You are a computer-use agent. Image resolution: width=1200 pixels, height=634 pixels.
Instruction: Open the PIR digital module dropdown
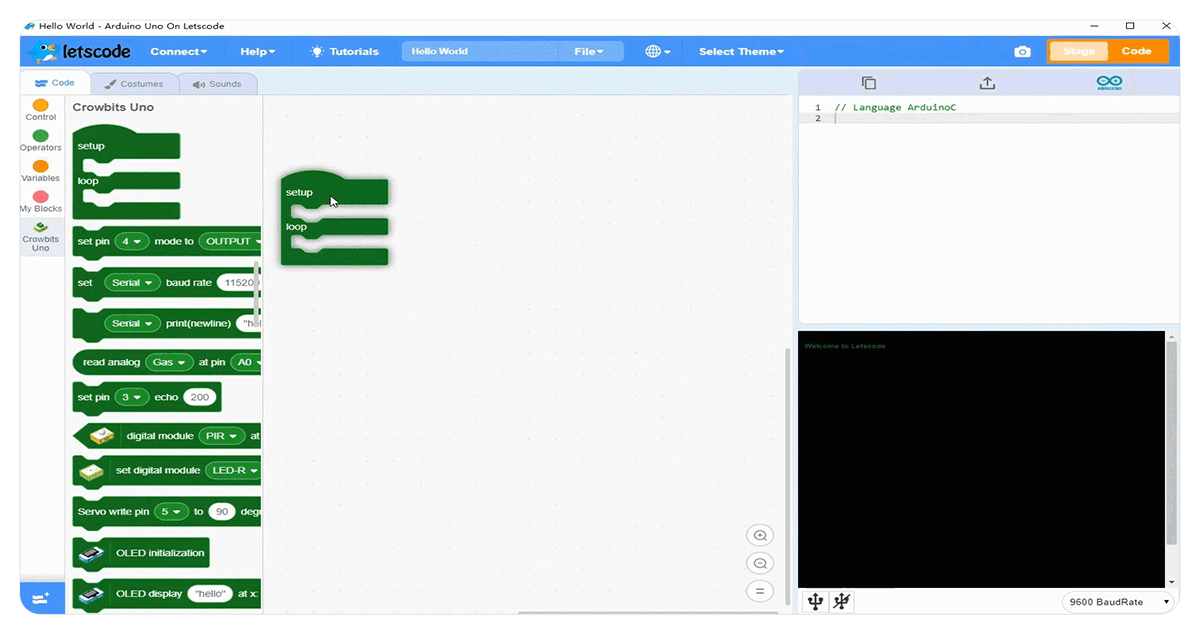click(222, 436)
